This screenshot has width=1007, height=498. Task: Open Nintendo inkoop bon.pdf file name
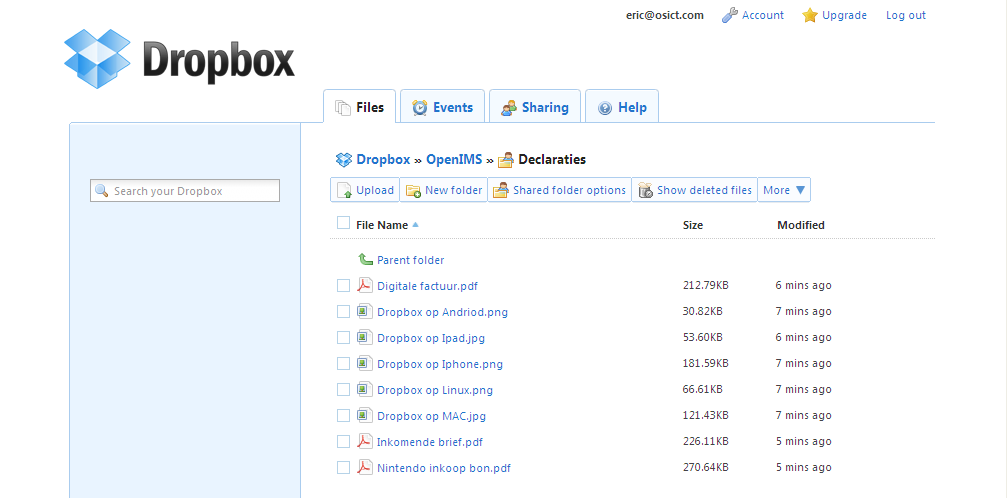[444, 468]
